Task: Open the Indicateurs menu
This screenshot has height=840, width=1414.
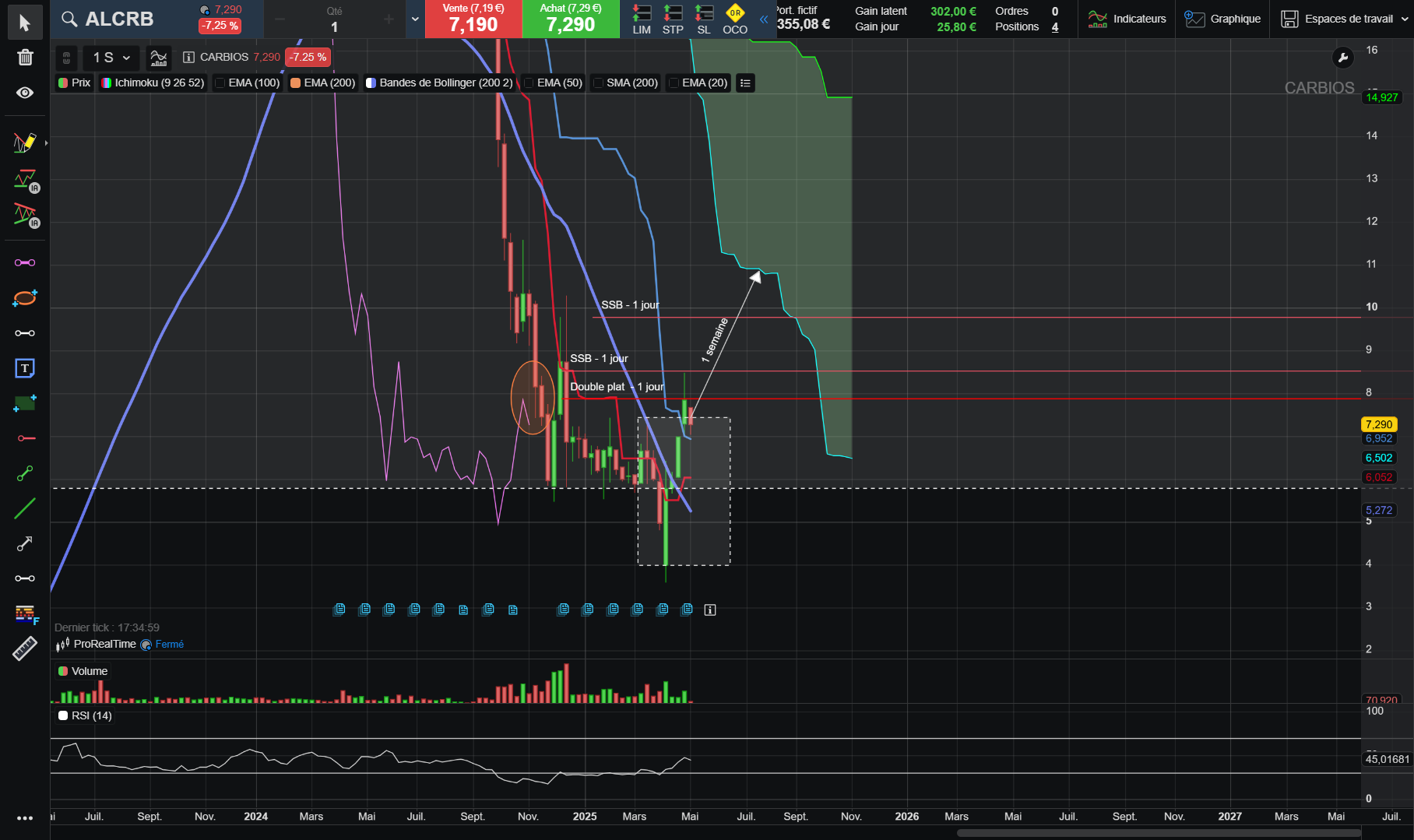Action: (x=1127, y=19)
